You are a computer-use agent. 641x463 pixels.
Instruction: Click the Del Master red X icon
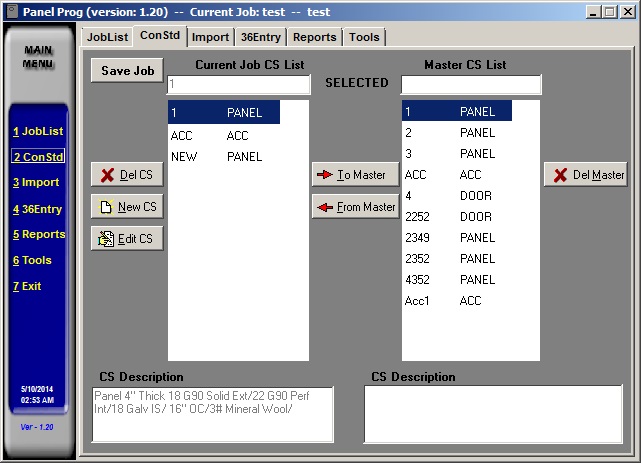point(560,175)
